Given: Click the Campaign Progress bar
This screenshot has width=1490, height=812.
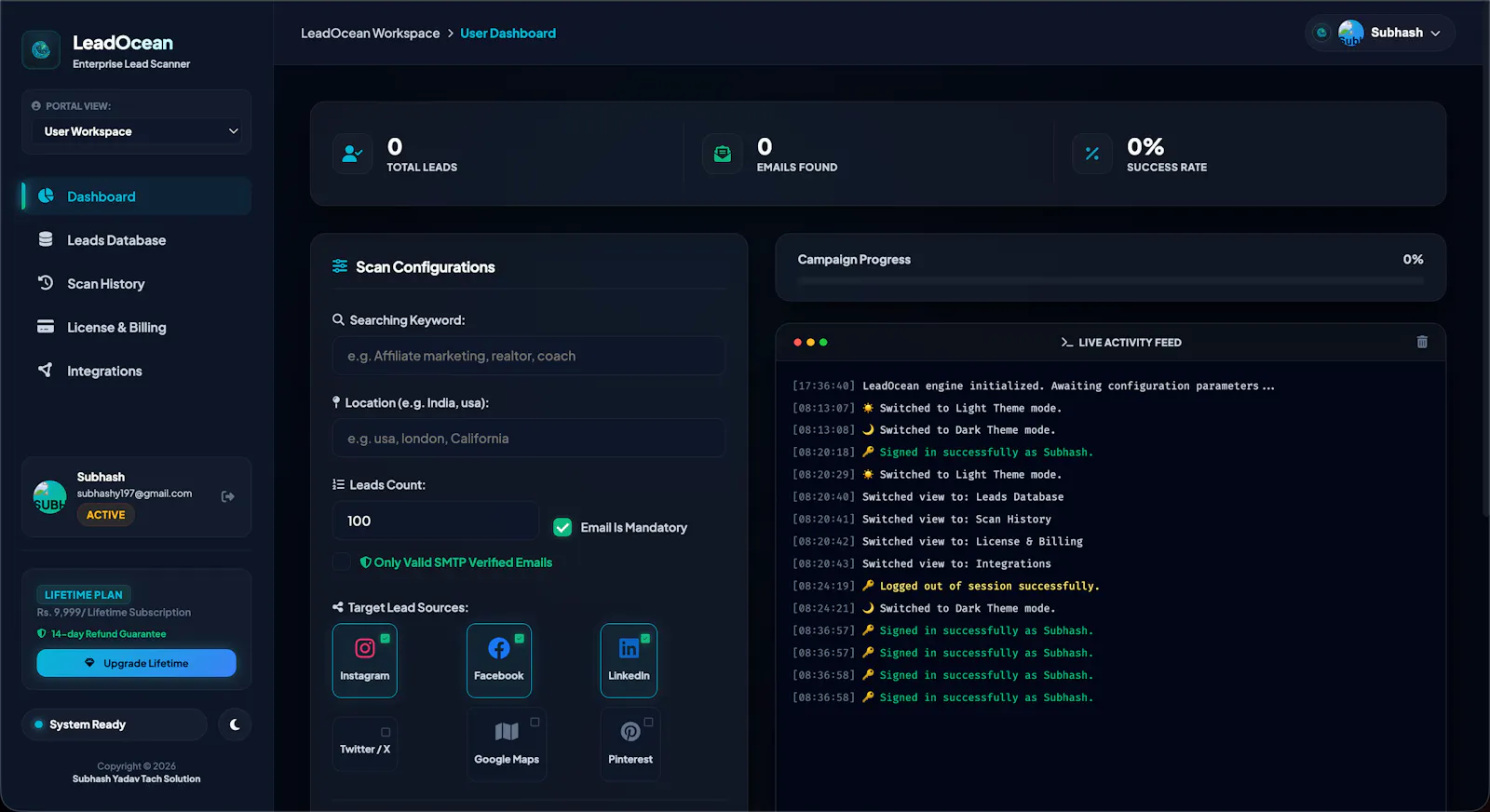Looking at the screenshot, I should pos(1110,280).
